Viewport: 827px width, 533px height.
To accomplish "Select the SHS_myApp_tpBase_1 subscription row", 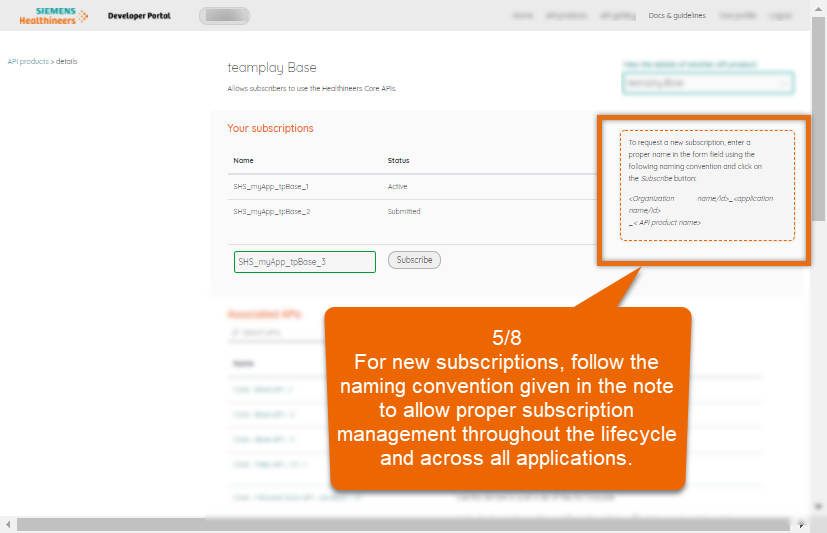I will (271, 186).
